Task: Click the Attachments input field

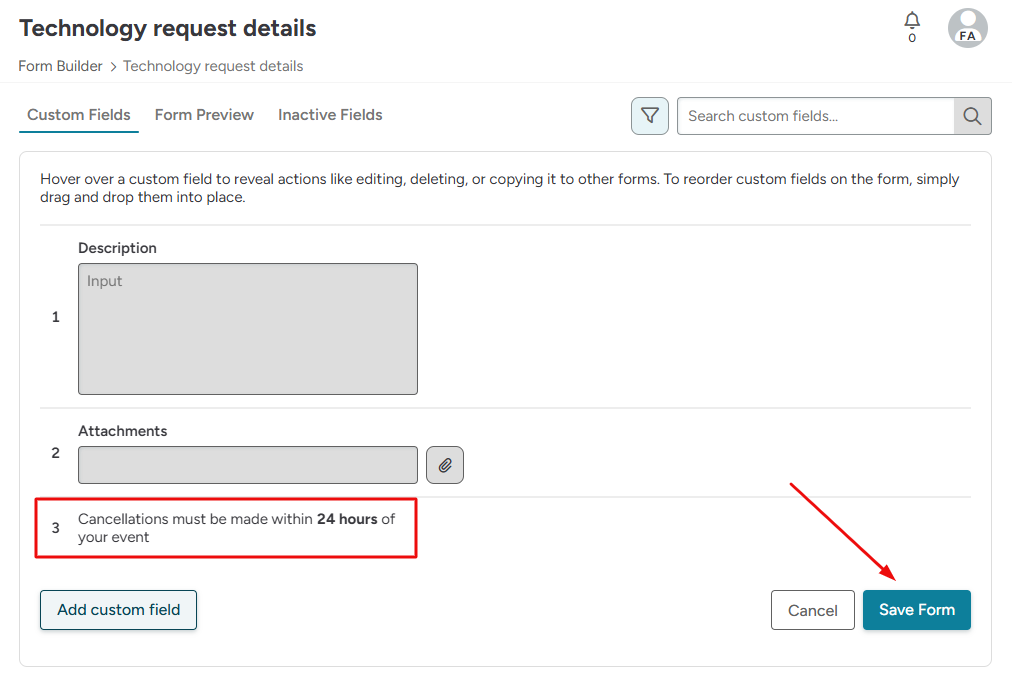Action: coord(248,465)
